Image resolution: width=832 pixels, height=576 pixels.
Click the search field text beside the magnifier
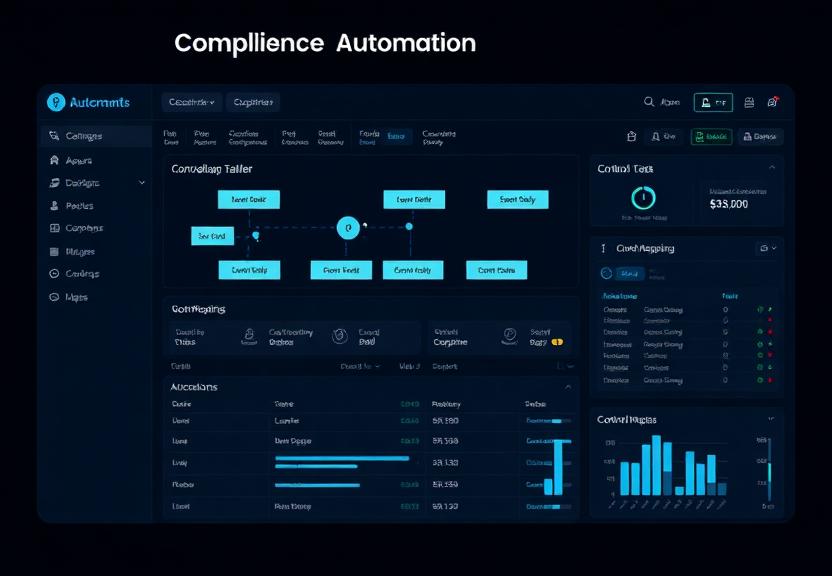(670, 102)
